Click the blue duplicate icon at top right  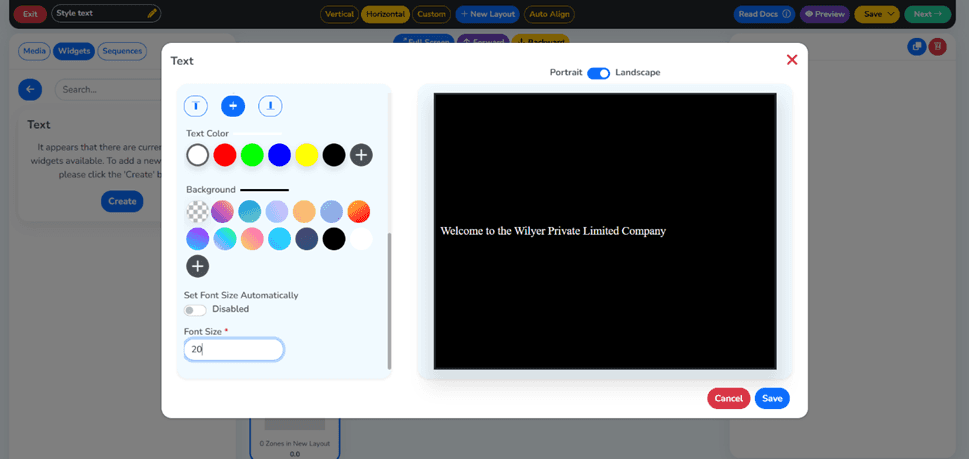coord(916,47)
